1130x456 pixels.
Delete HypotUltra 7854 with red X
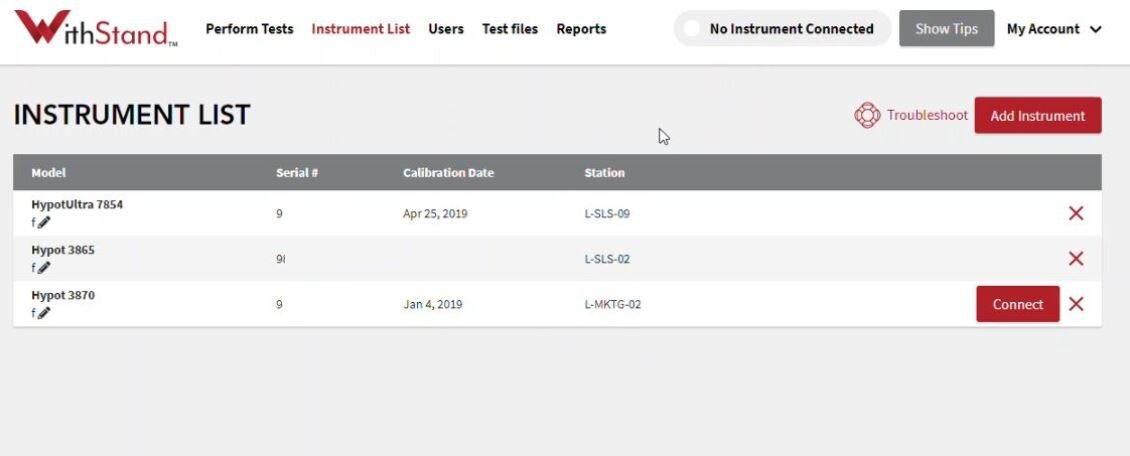pos(1076,213)
